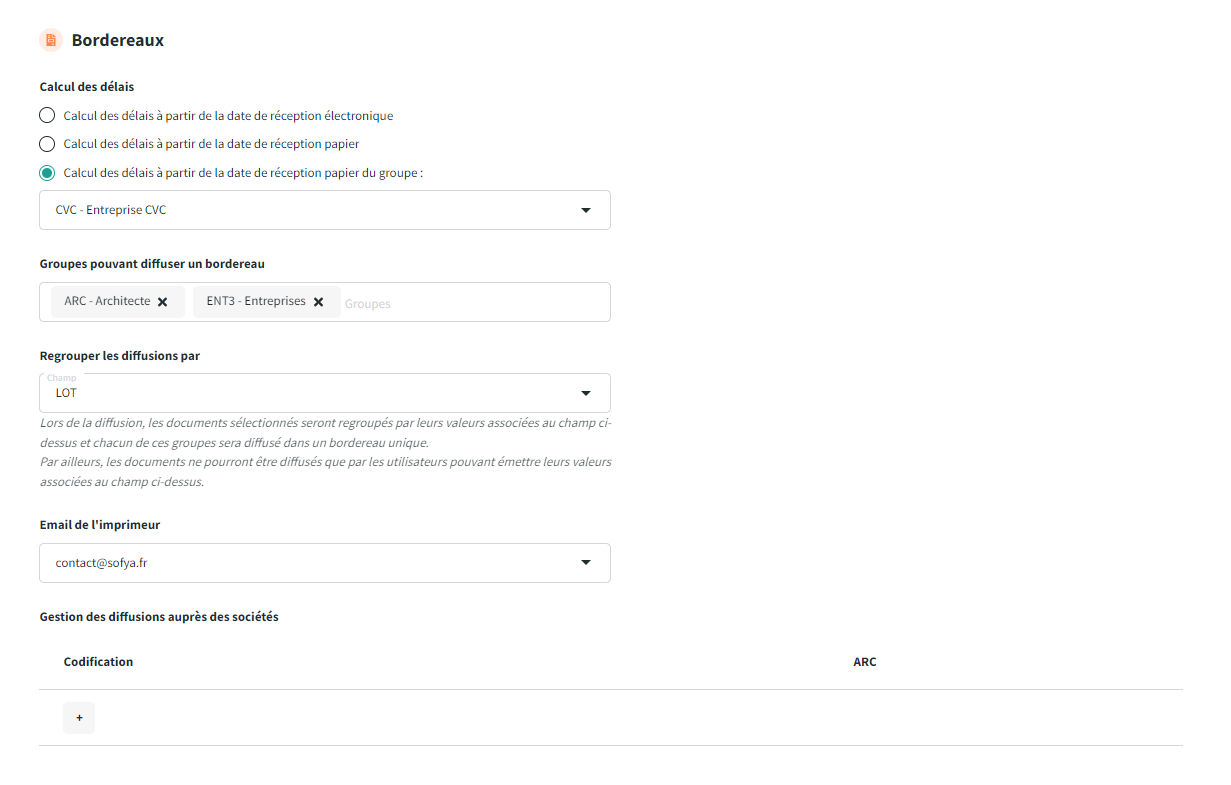Click the Bordereaux section title
This screenshot has width=1231, height=785.
click(x=118, y=41)
